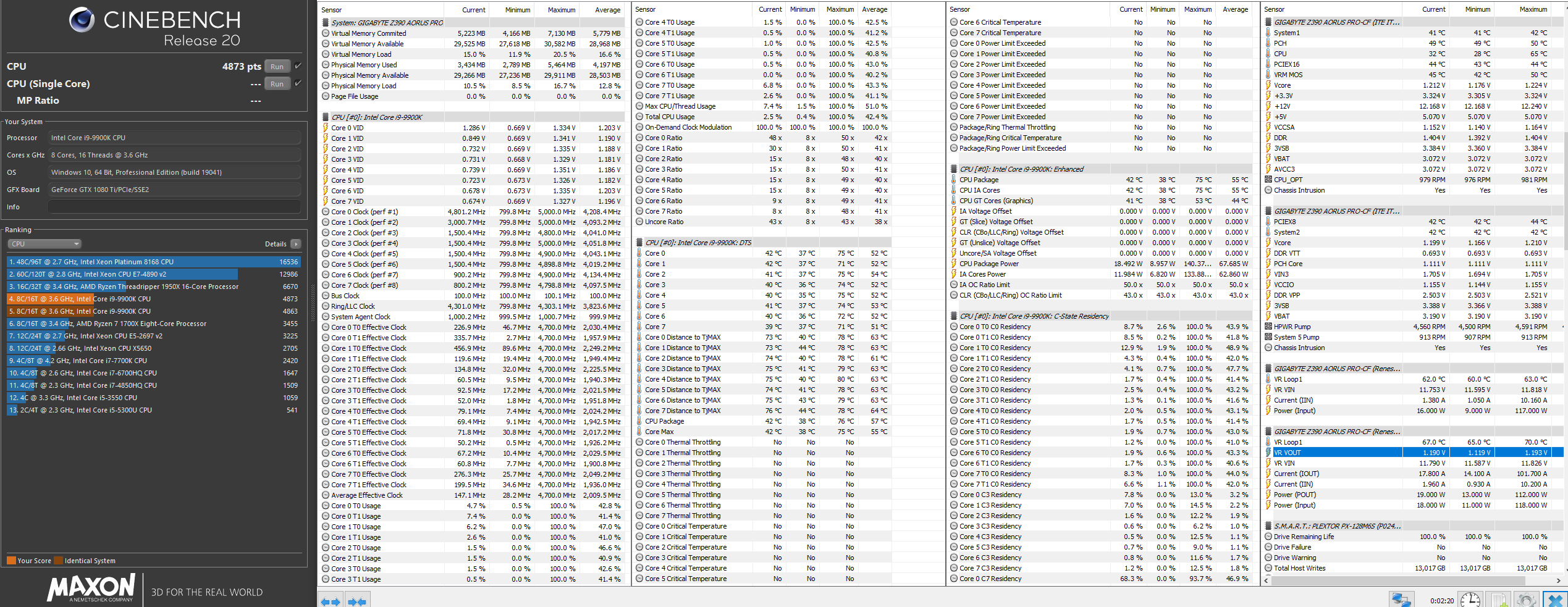Open the CPU ranking dropdown
This screenshot has height=607, width=1568.
point(44,244)
